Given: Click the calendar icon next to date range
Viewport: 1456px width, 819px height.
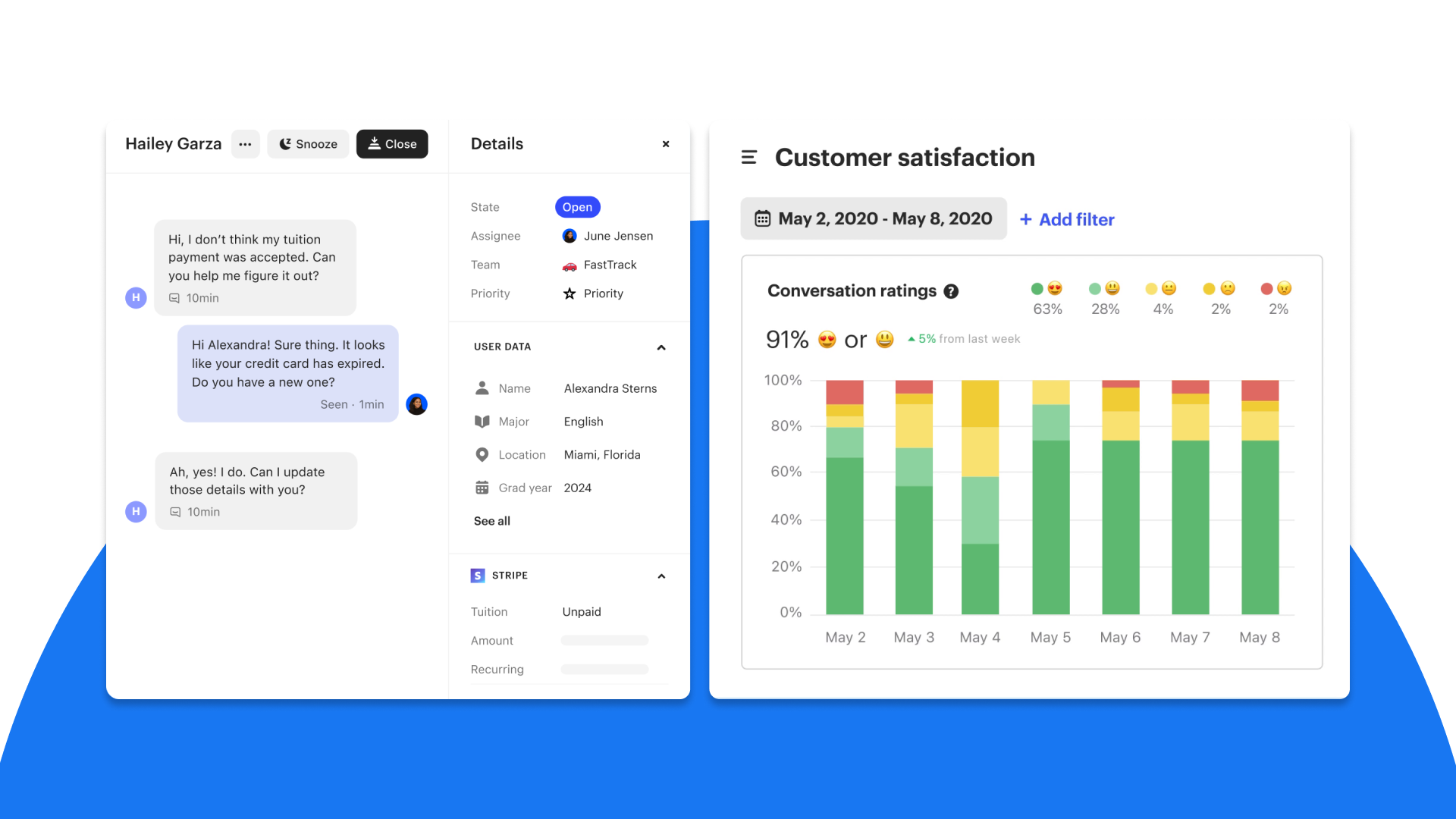Looking at the screenshot, I should (762, 218).
